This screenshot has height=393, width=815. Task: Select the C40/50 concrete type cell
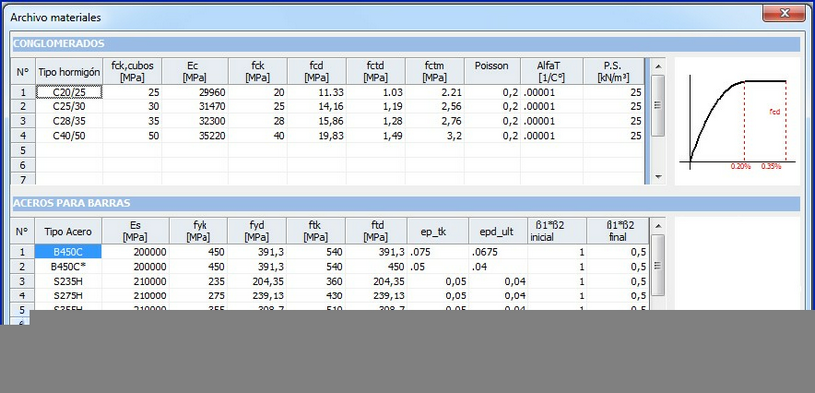pyautogui.click(x=69, y=136)
